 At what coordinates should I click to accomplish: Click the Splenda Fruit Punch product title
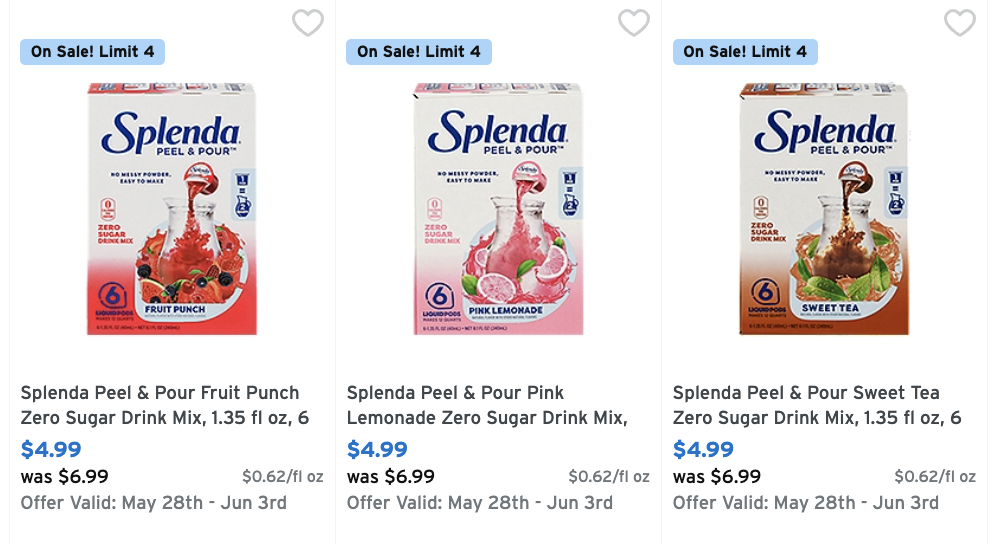(160, 405)
